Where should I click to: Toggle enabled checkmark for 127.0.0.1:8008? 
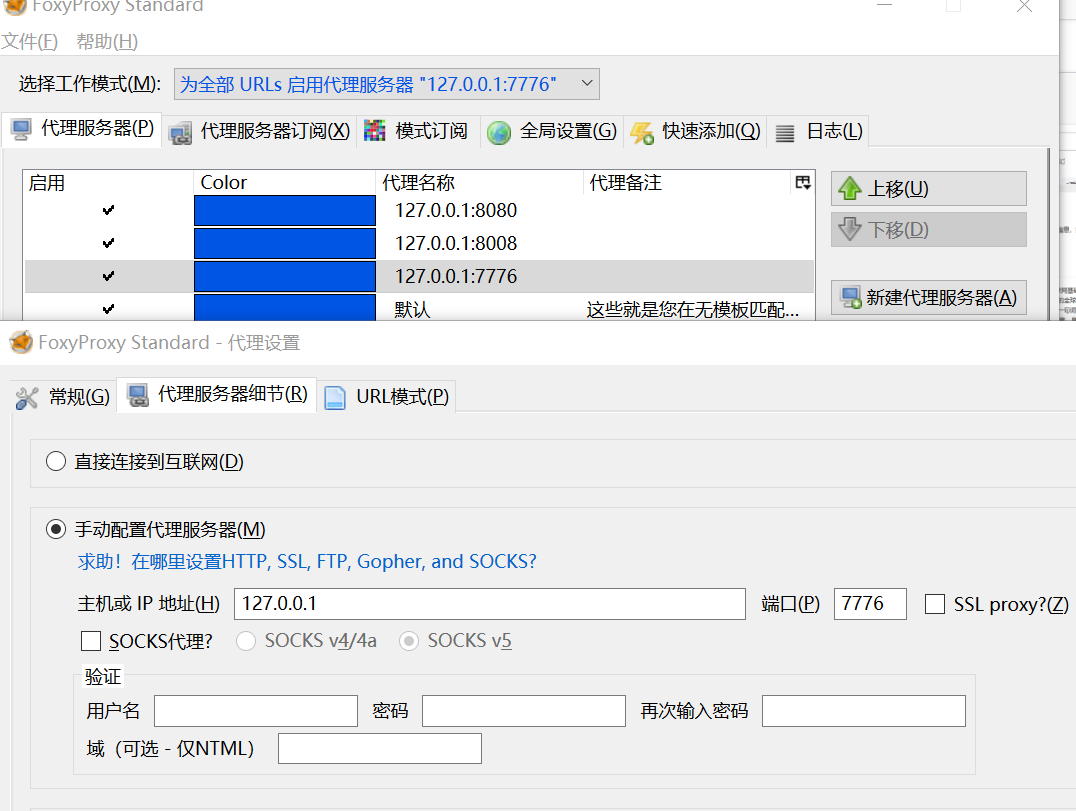point(108,243)
